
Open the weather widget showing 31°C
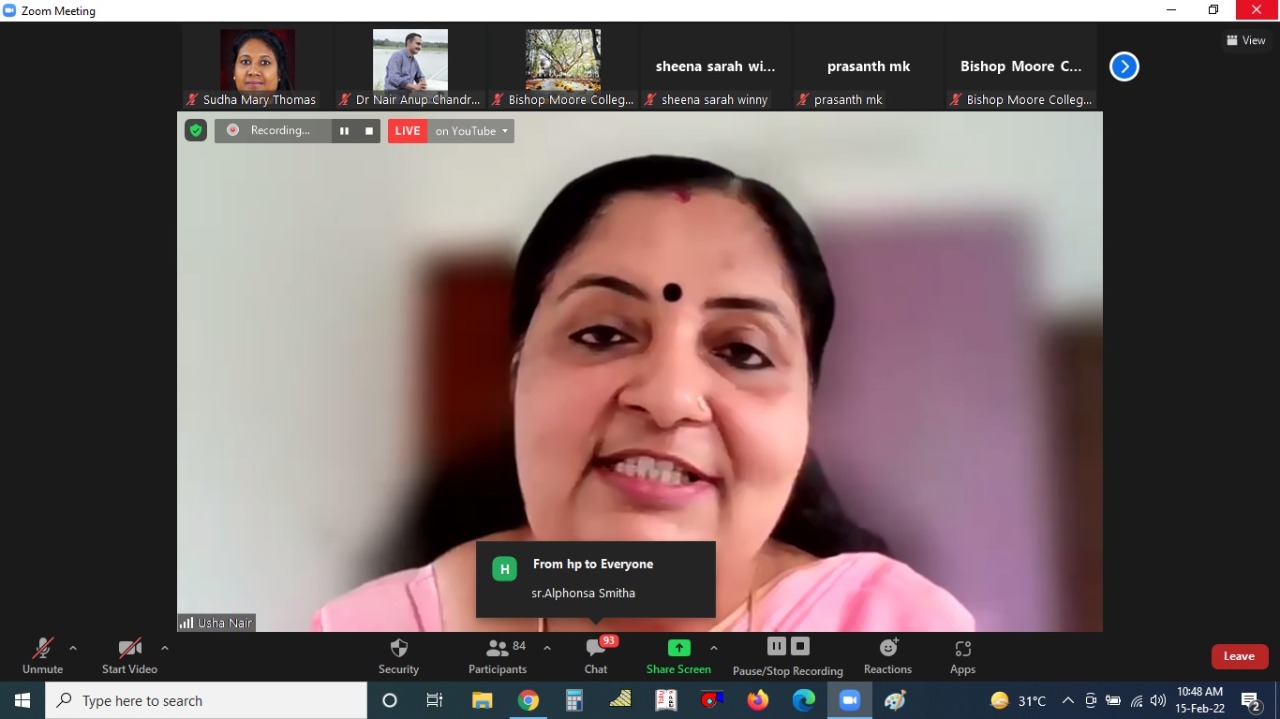1018,700
